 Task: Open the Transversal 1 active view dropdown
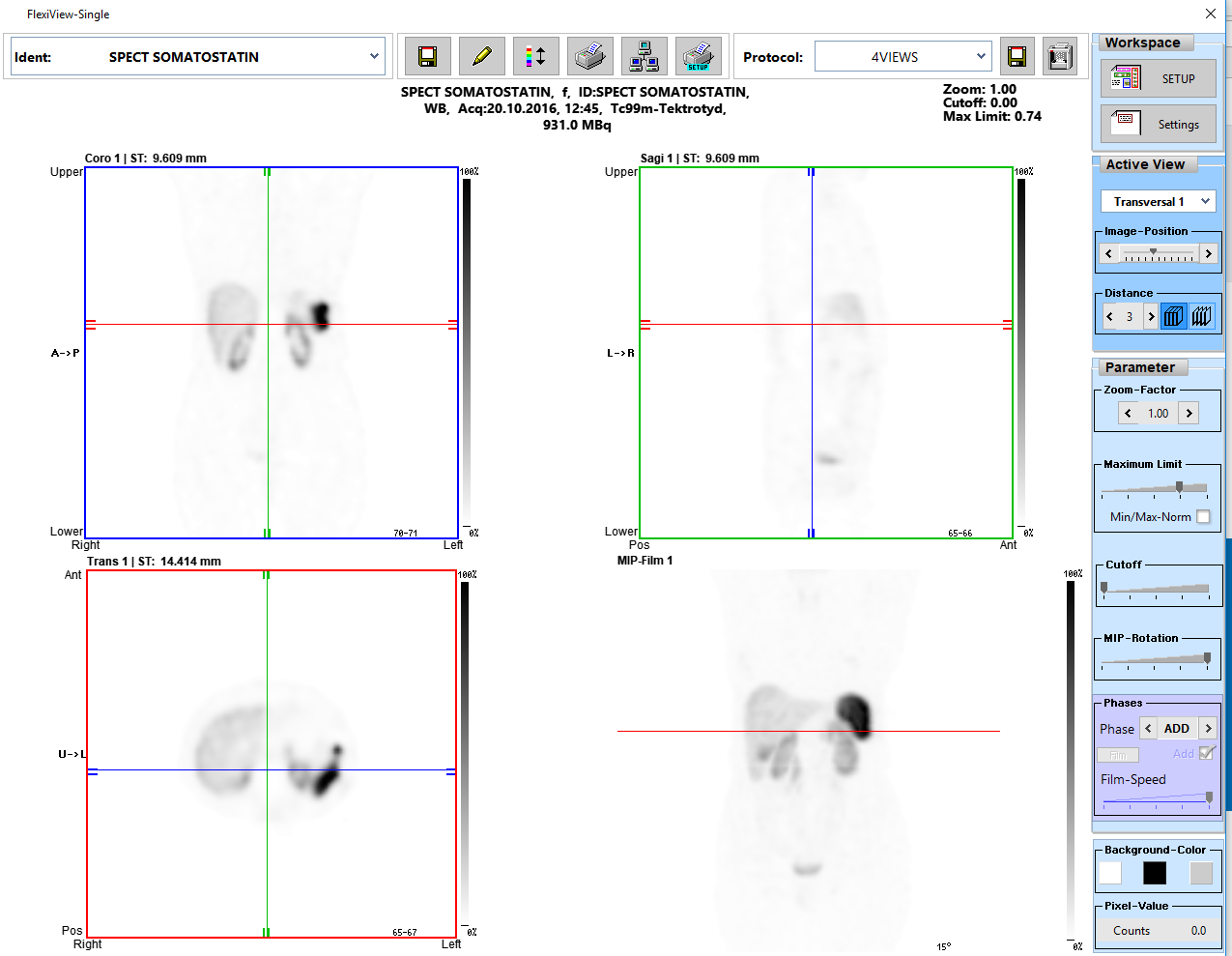pyautogui.click(x=1205, y=201)
